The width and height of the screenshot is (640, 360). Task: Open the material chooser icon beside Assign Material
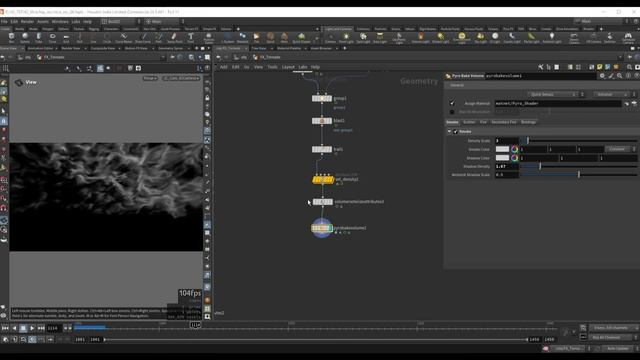point(634,104)
